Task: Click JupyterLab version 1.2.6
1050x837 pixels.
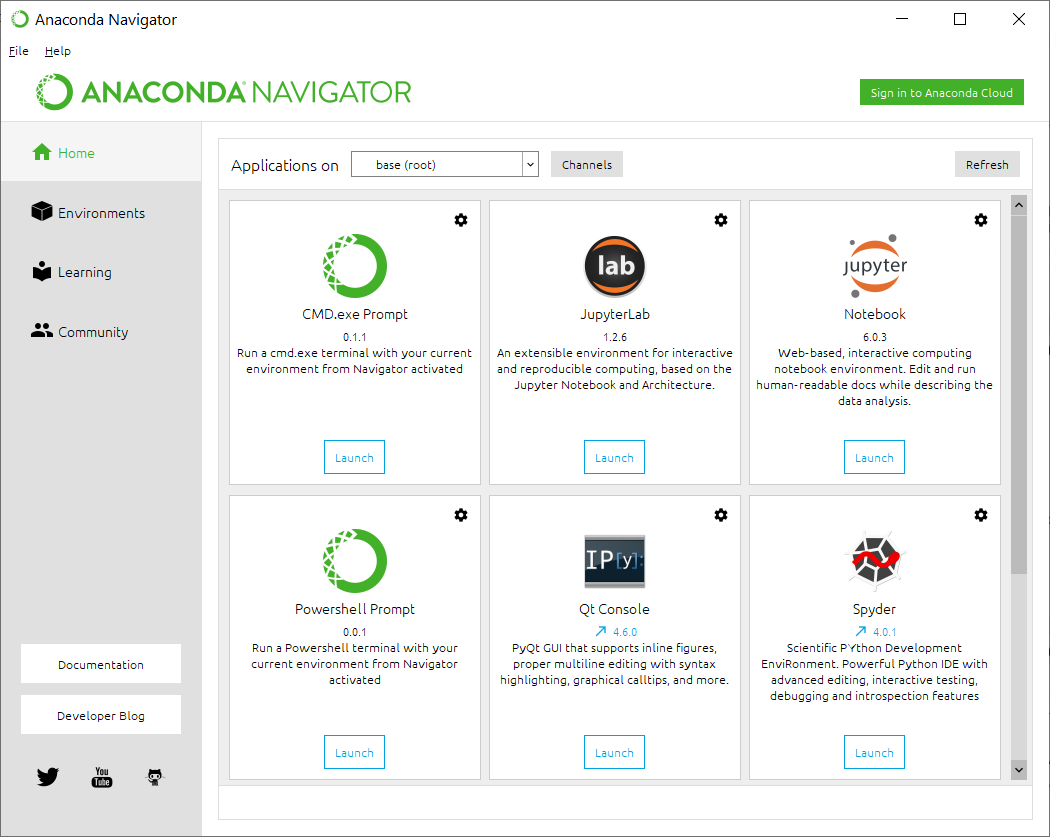Action: [615, 337]
